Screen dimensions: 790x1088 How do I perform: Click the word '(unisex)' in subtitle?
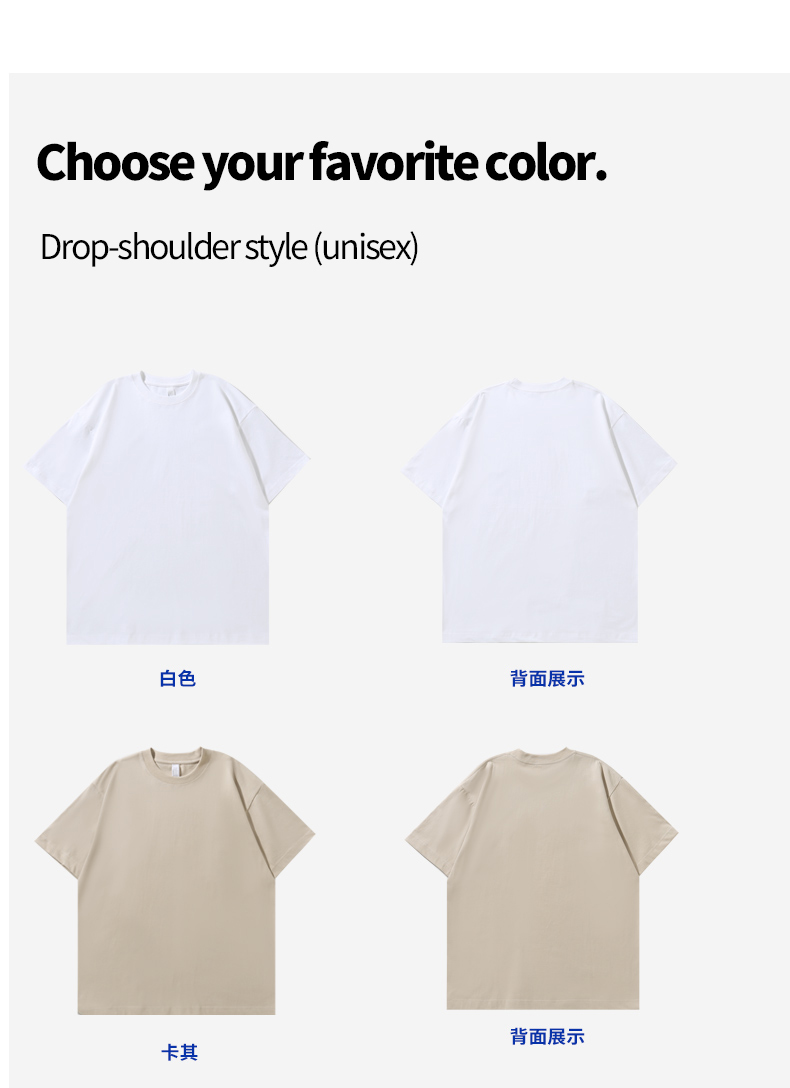point(366,248)
